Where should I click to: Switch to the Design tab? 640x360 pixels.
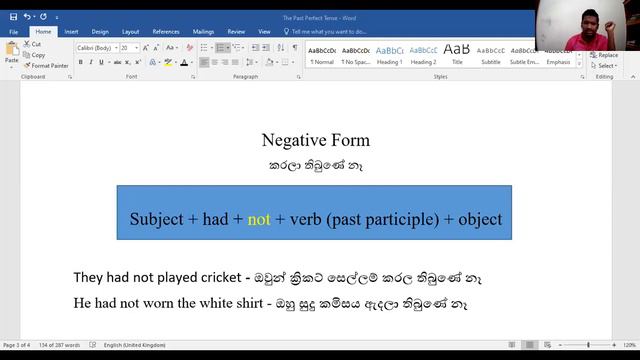point(100,32)
